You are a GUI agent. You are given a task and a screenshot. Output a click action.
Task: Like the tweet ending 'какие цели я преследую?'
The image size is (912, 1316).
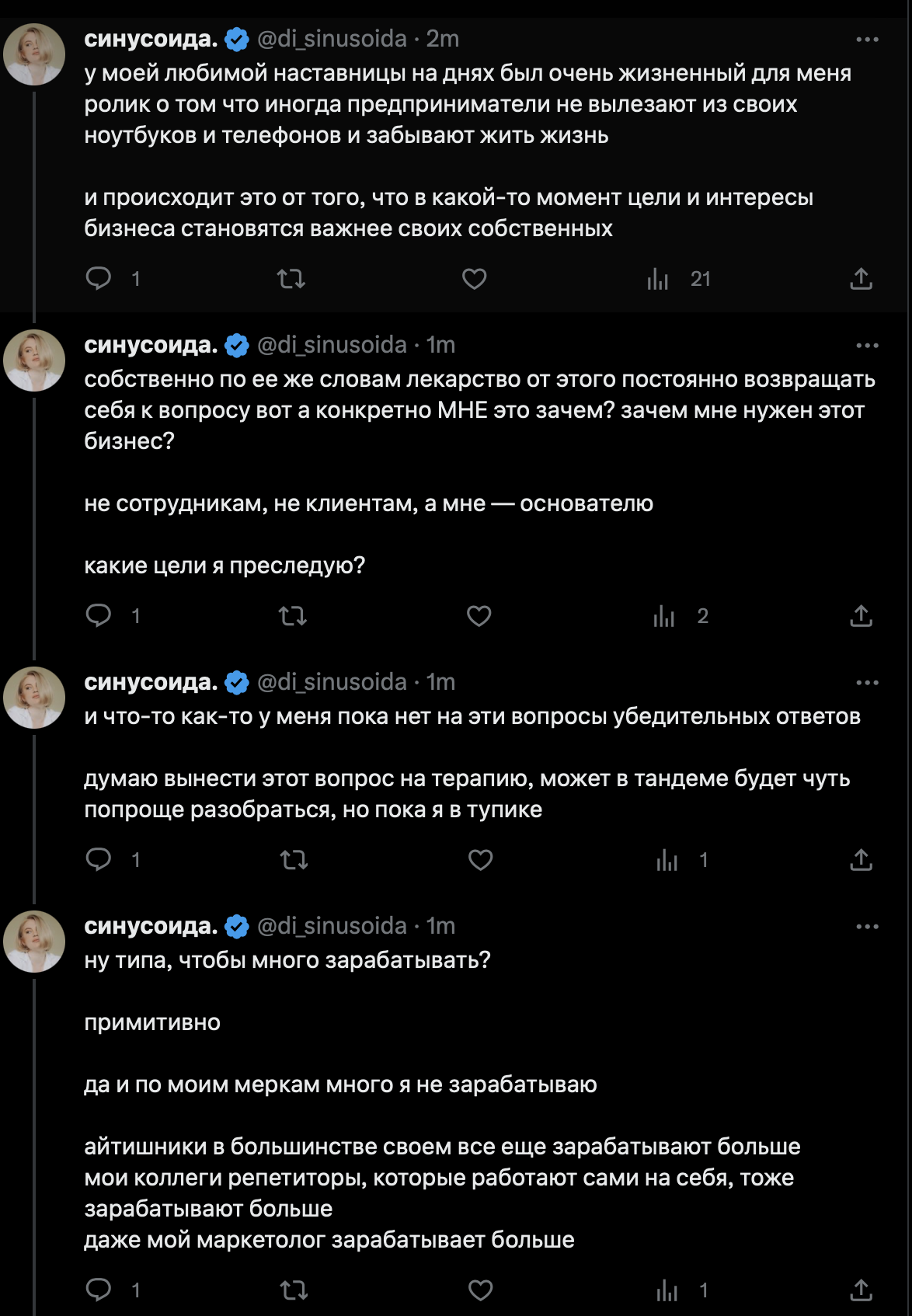pyautogui.click(x=479, y=616)
